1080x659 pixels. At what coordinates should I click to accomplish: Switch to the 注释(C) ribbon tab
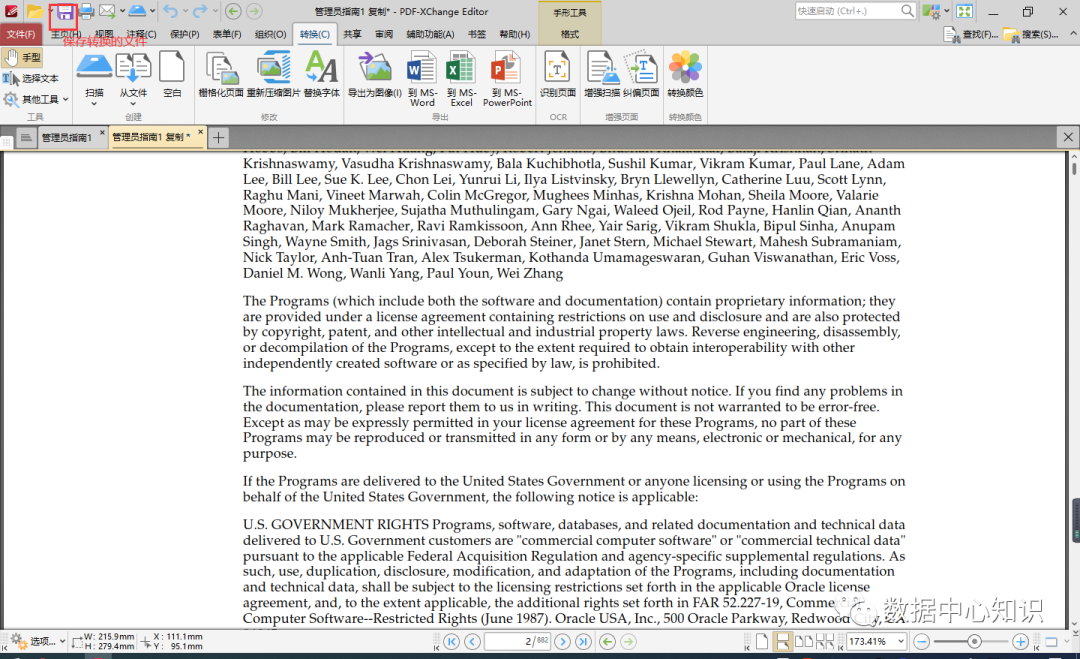pos(141,34)
